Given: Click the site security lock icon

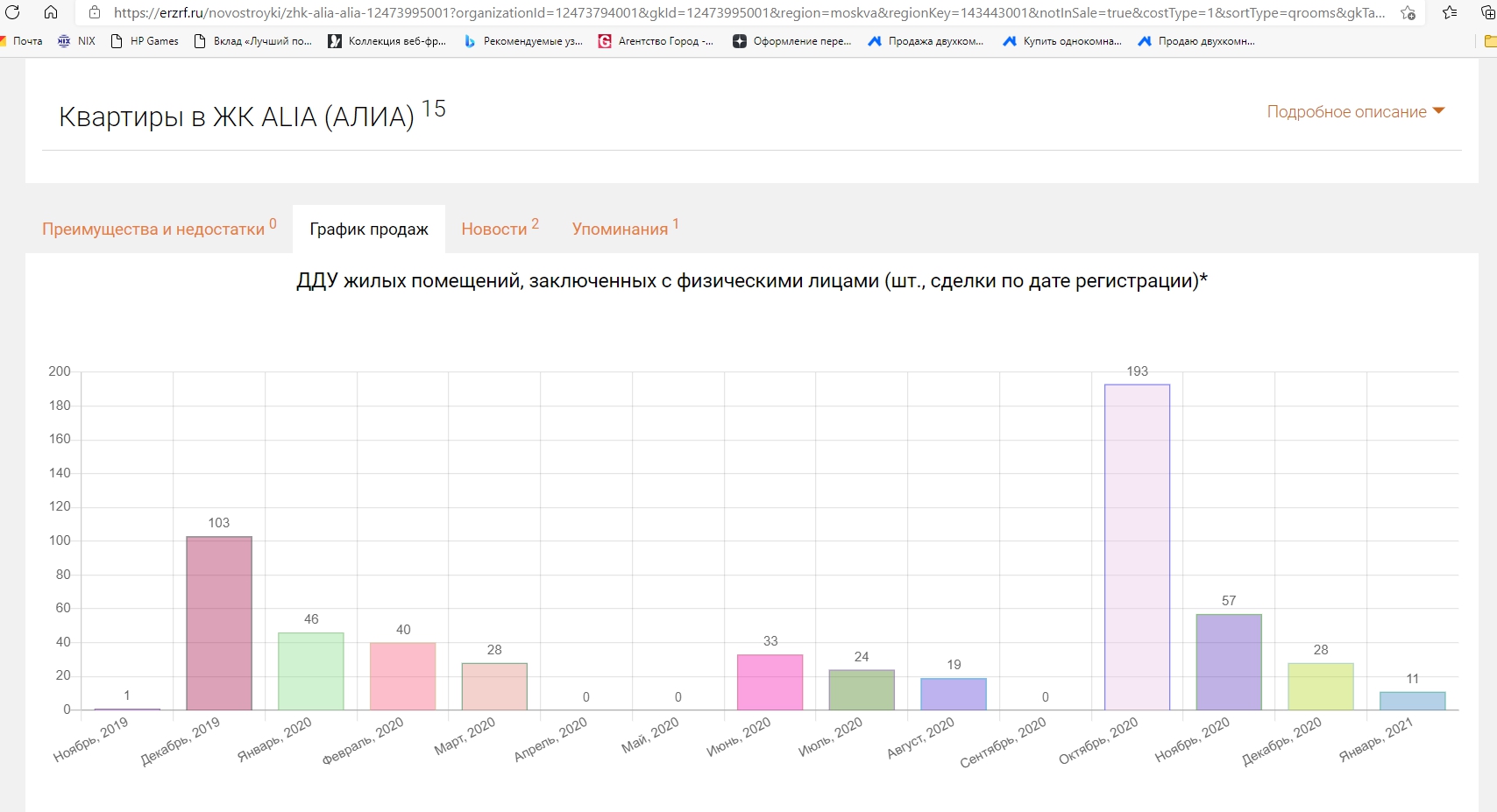Looking at the screenshot, I should coord(95,12).
